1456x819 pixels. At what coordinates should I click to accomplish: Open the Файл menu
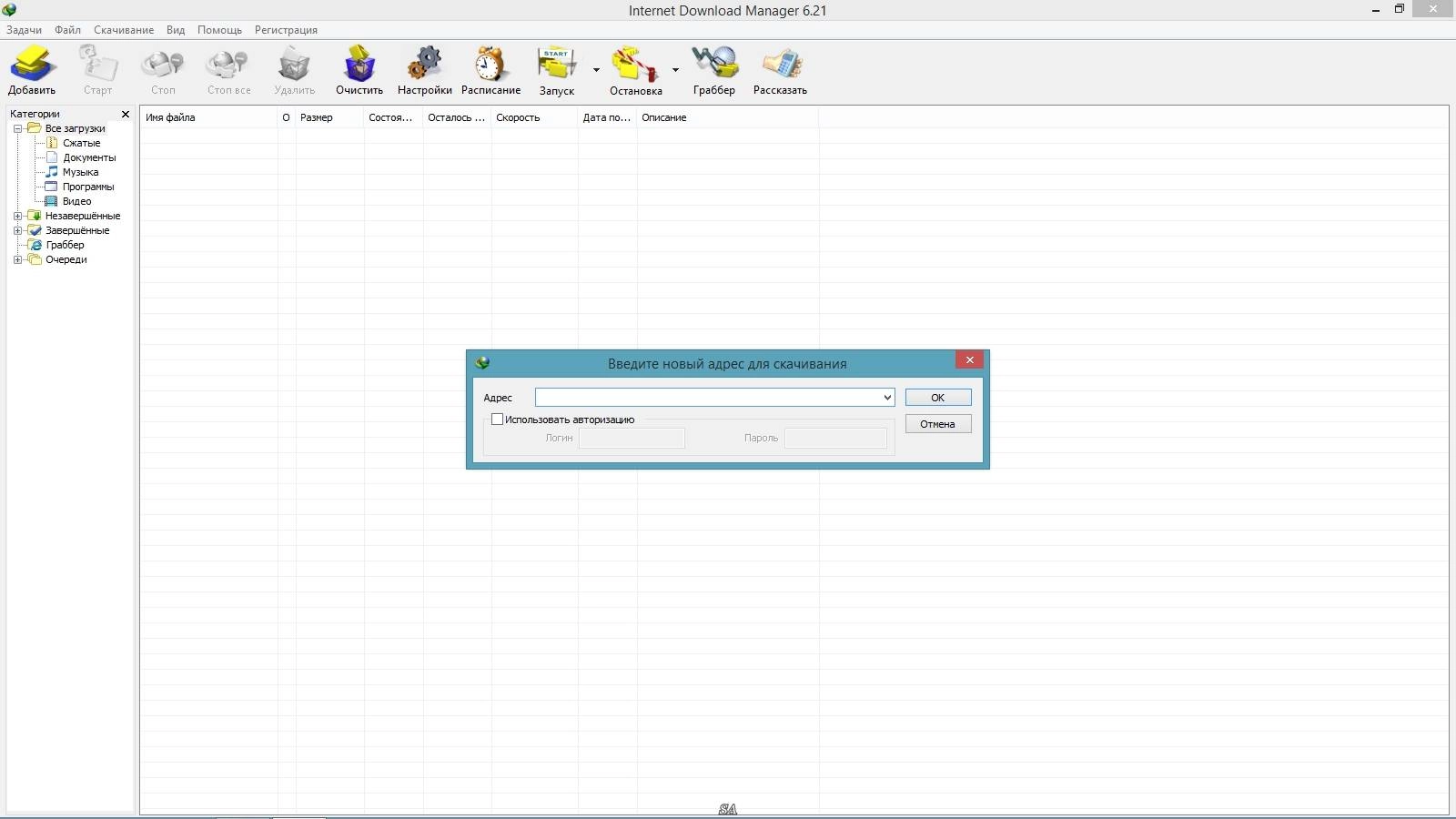click(x=67, y=30)
